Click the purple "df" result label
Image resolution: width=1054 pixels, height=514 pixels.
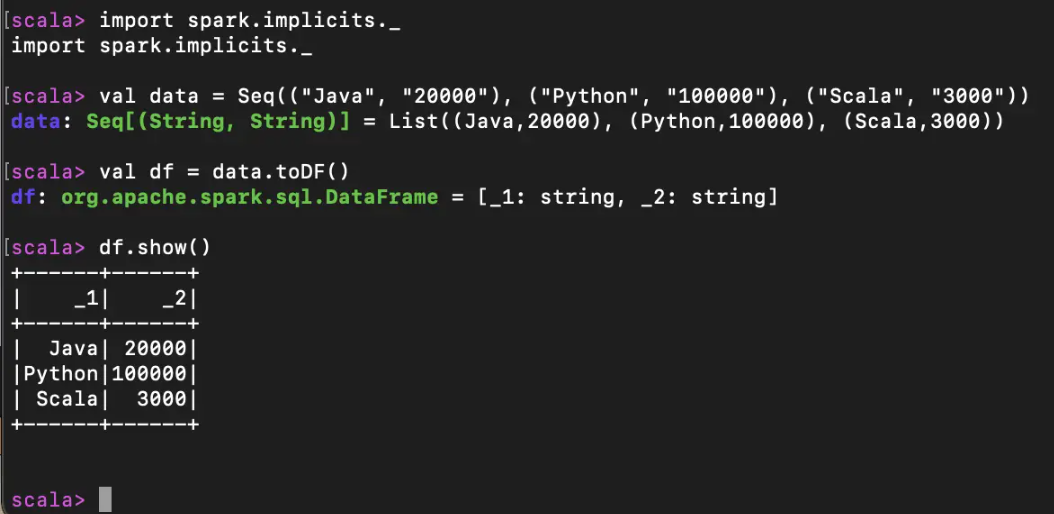pos(23,197)
